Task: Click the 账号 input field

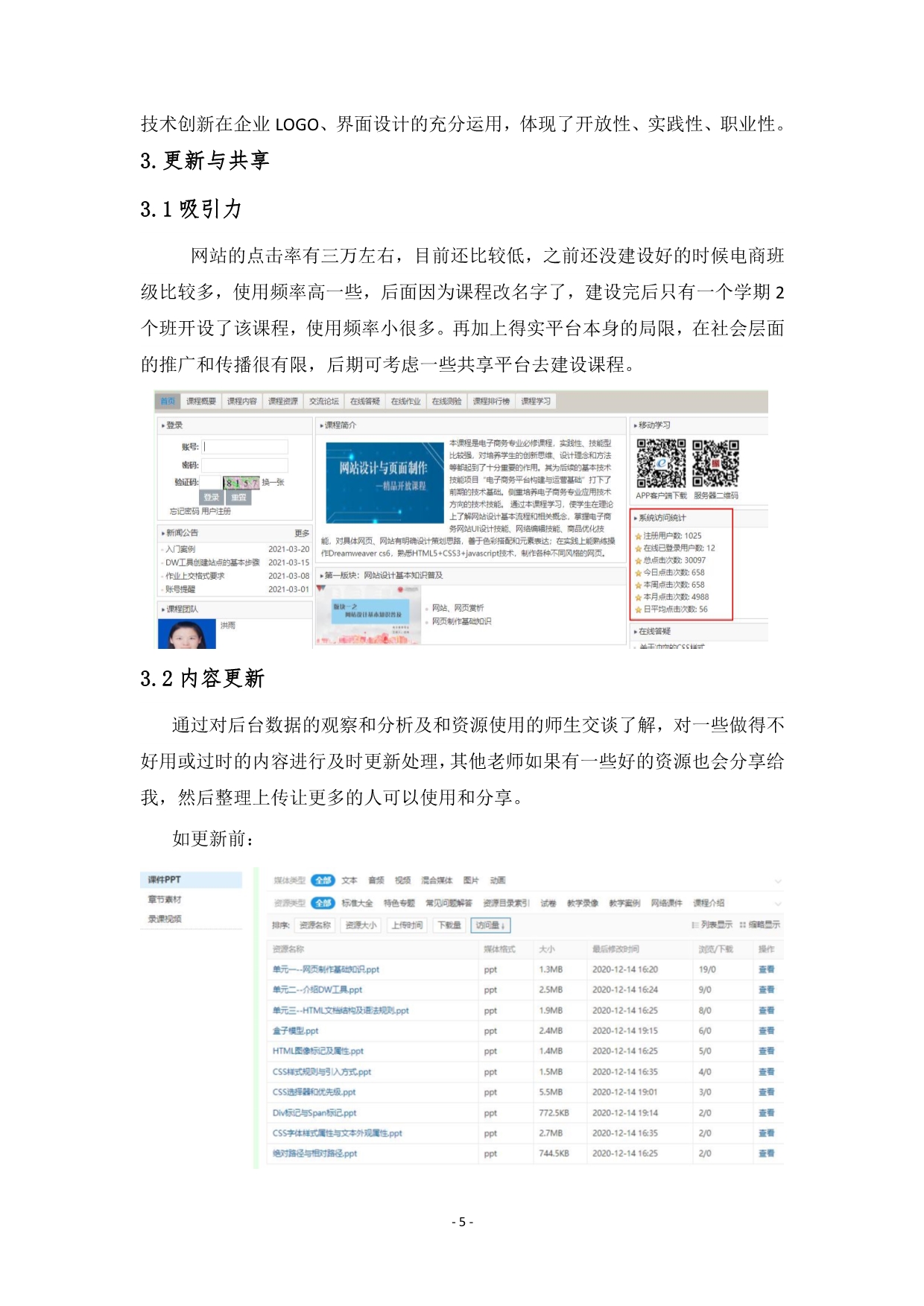Action: [x=245, y=447]
